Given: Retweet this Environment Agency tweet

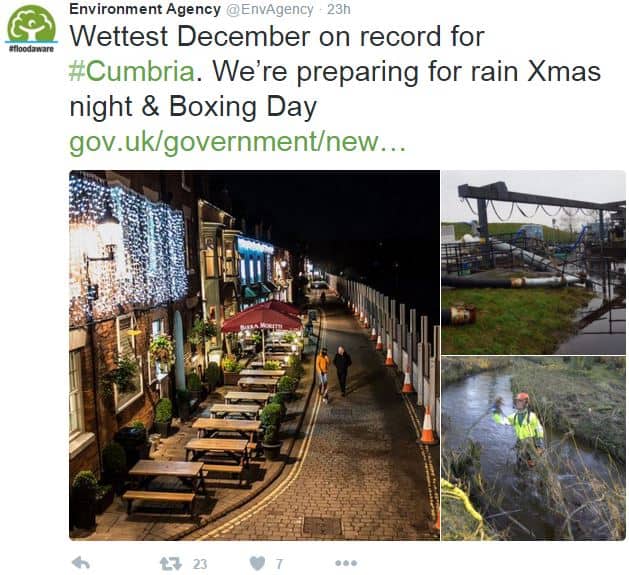Looking at the screenshot, I should coord(171,564).
